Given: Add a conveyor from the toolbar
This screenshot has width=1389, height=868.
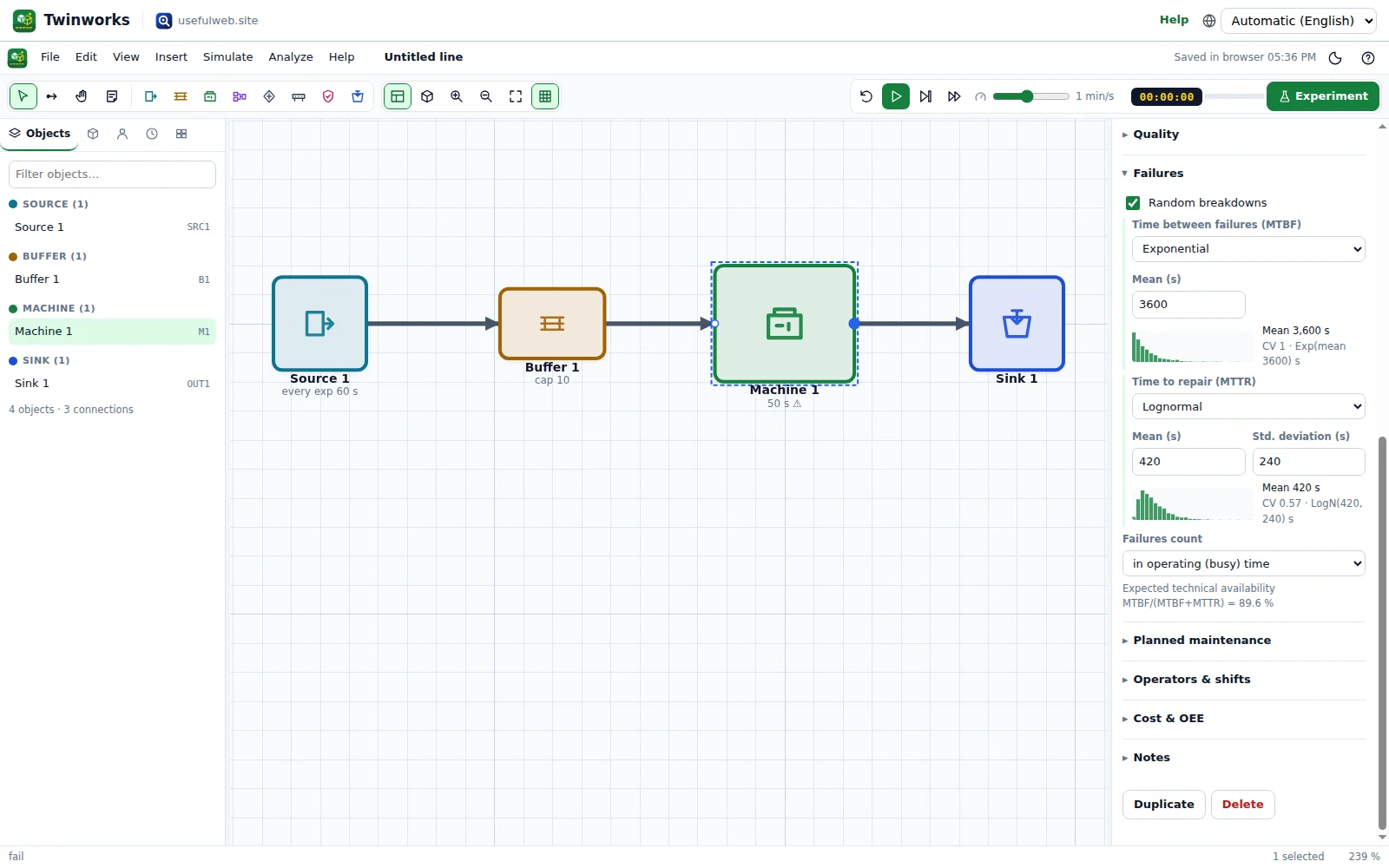Looking at the screenshot, I should [x=299, y=96].
